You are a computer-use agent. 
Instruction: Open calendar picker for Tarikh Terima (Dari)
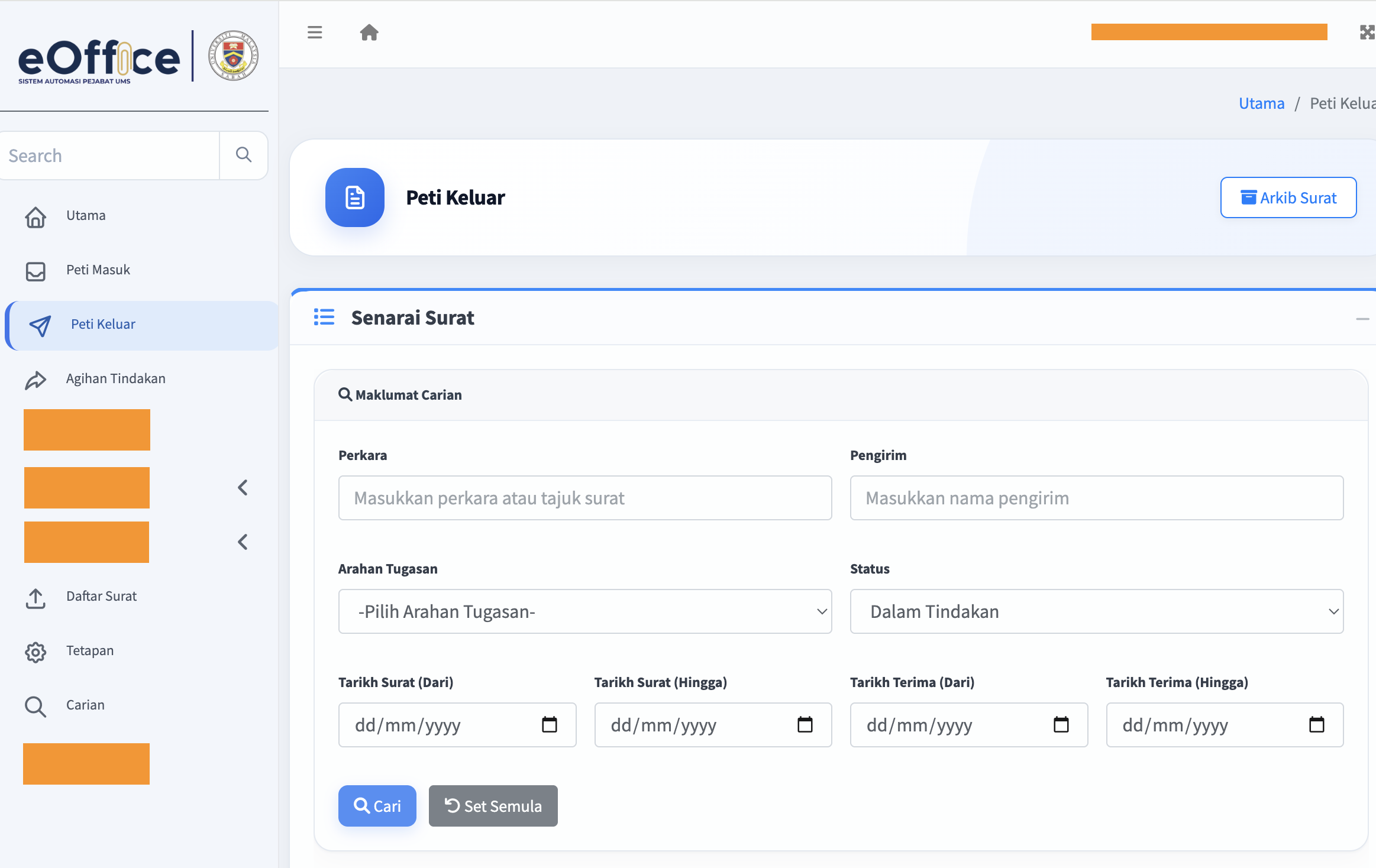point(1061,724)
